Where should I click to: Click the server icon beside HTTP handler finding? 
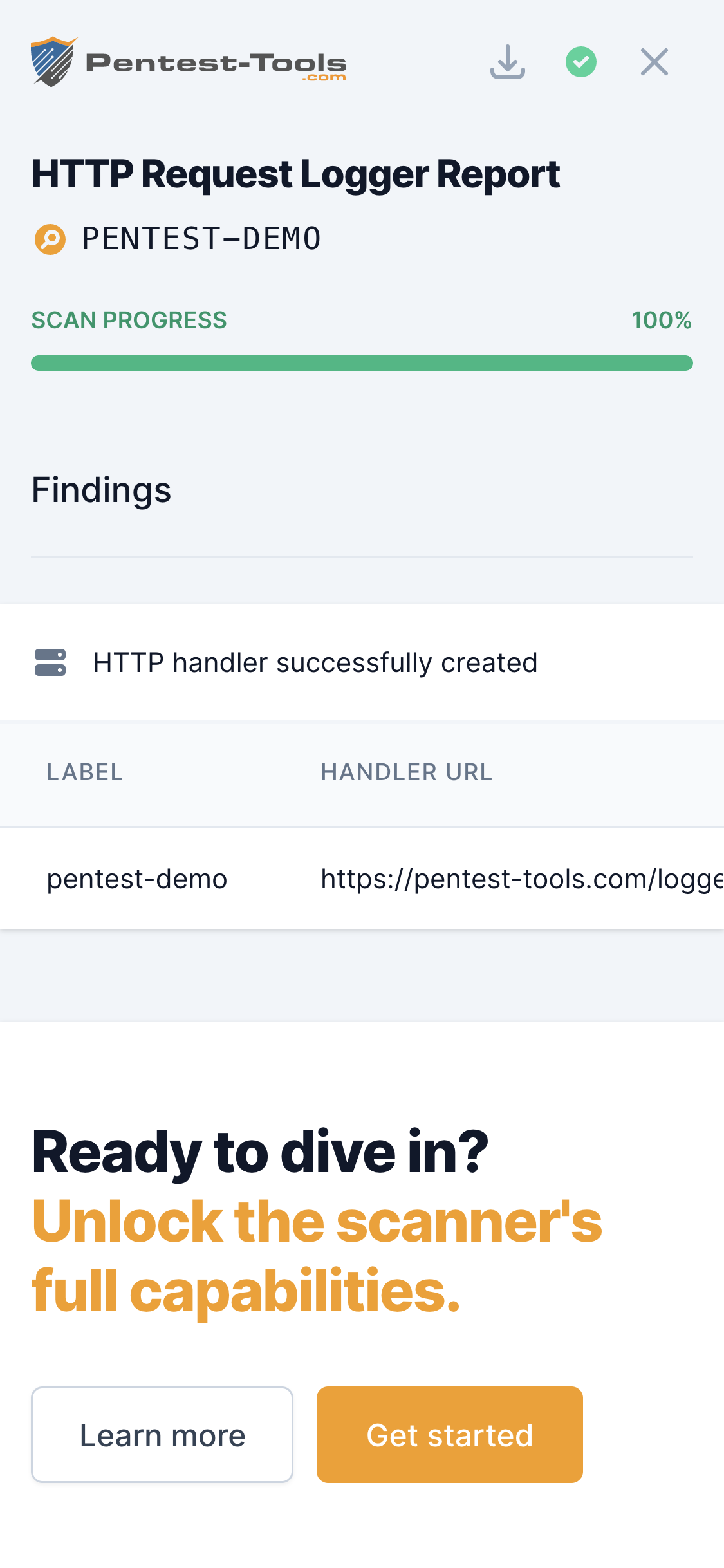pos(50,662)
